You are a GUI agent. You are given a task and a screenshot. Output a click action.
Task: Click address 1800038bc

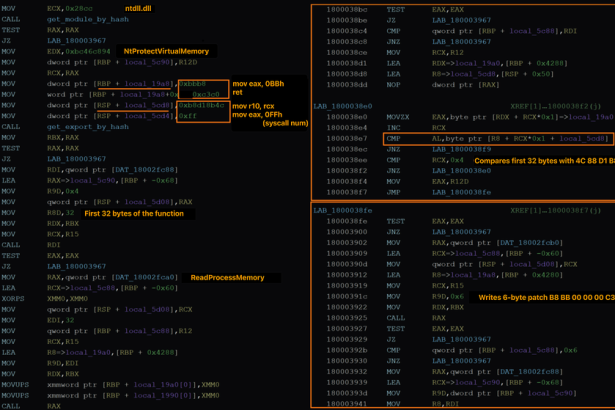tap(347, 9)
